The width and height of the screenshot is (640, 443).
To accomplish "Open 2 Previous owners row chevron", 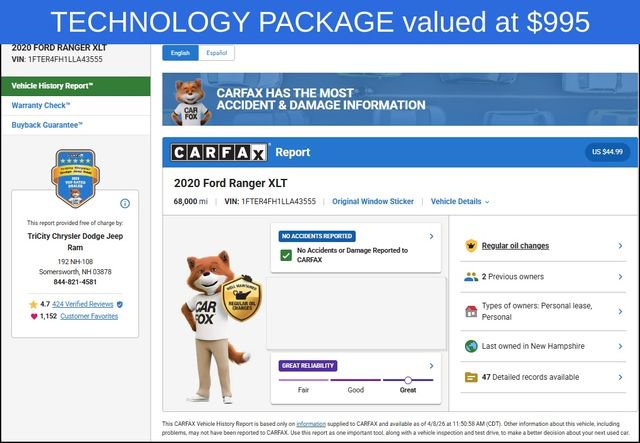I will pos(620,277).
